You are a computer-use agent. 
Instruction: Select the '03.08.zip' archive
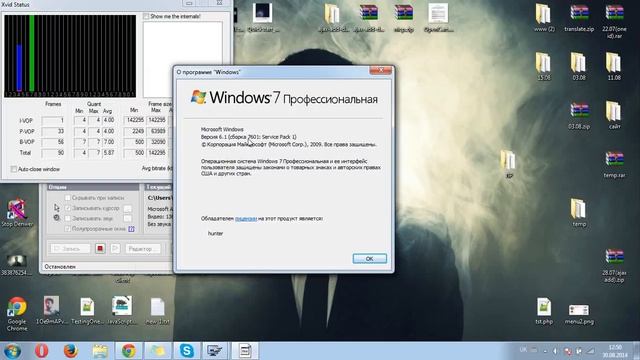[579, 116]
